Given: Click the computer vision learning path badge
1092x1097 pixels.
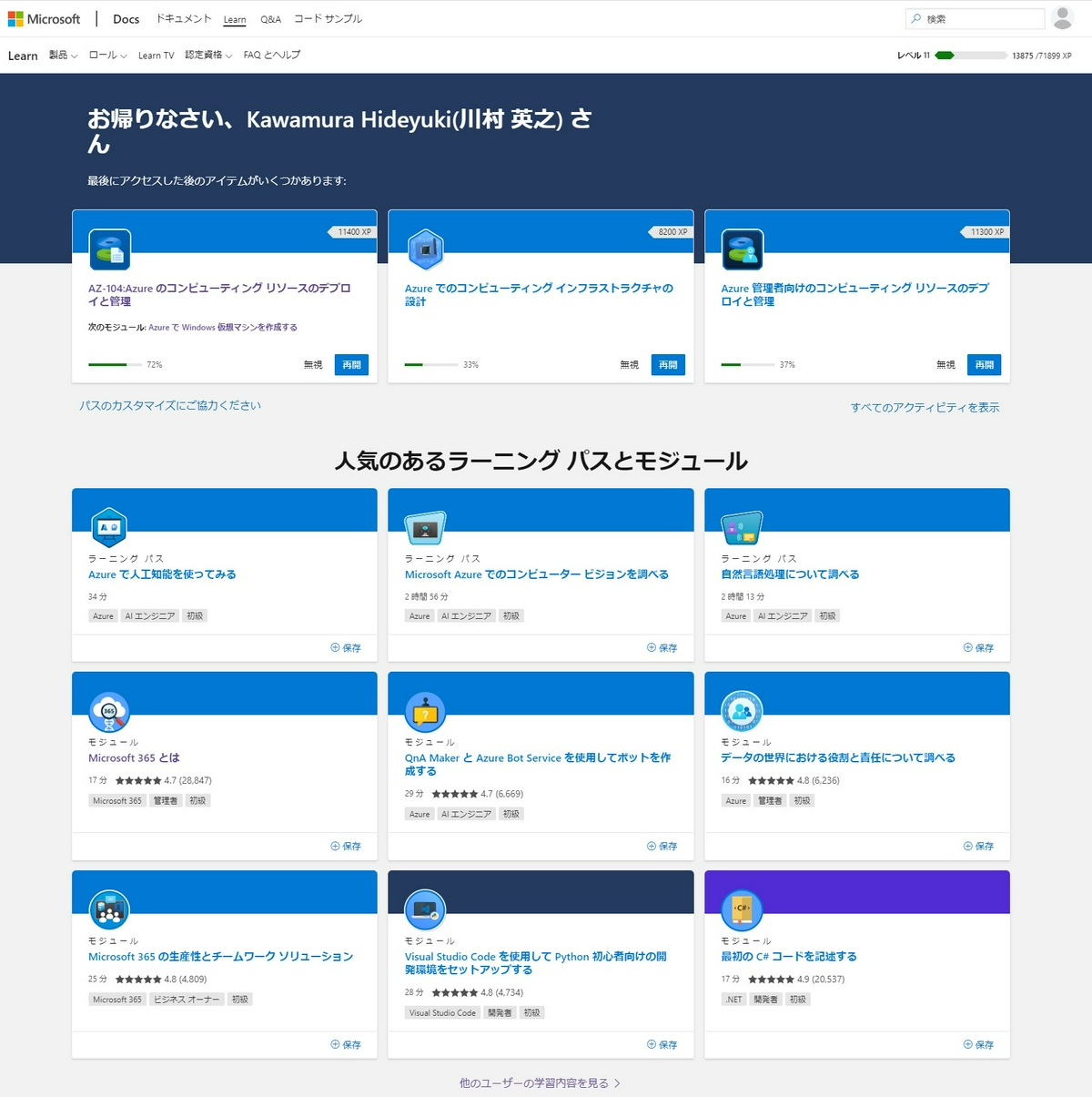Looking at the screenshot, I should click(x=425, y=527).
